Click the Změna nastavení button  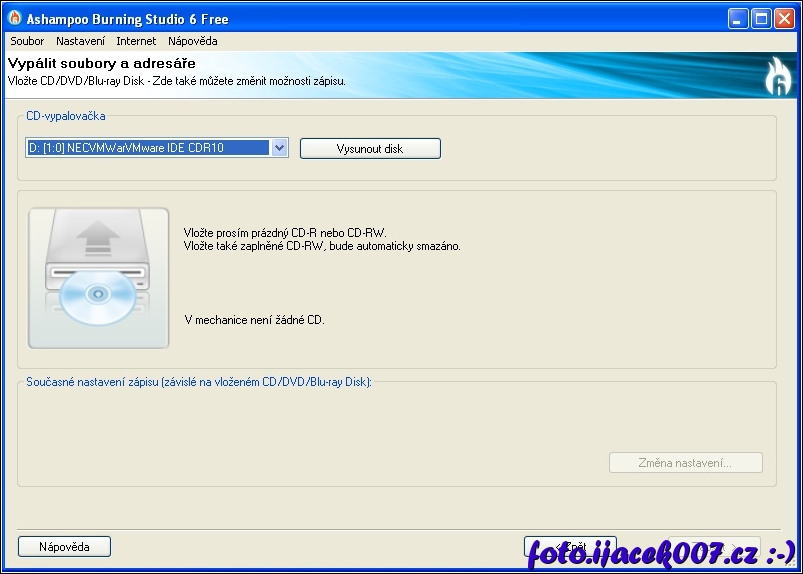tap(685, 463)
